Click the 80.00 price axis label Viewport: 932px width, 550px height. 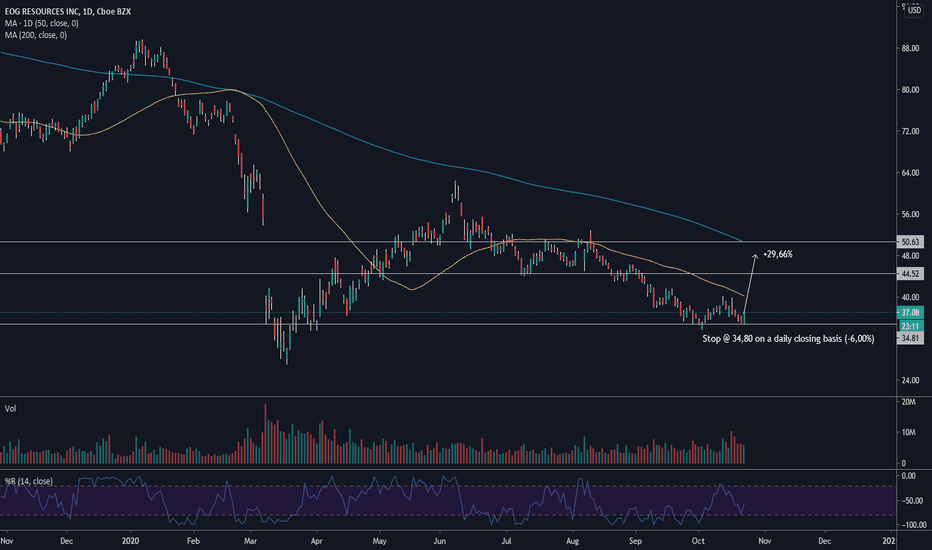pyautogui.click(x=910, y=90)
